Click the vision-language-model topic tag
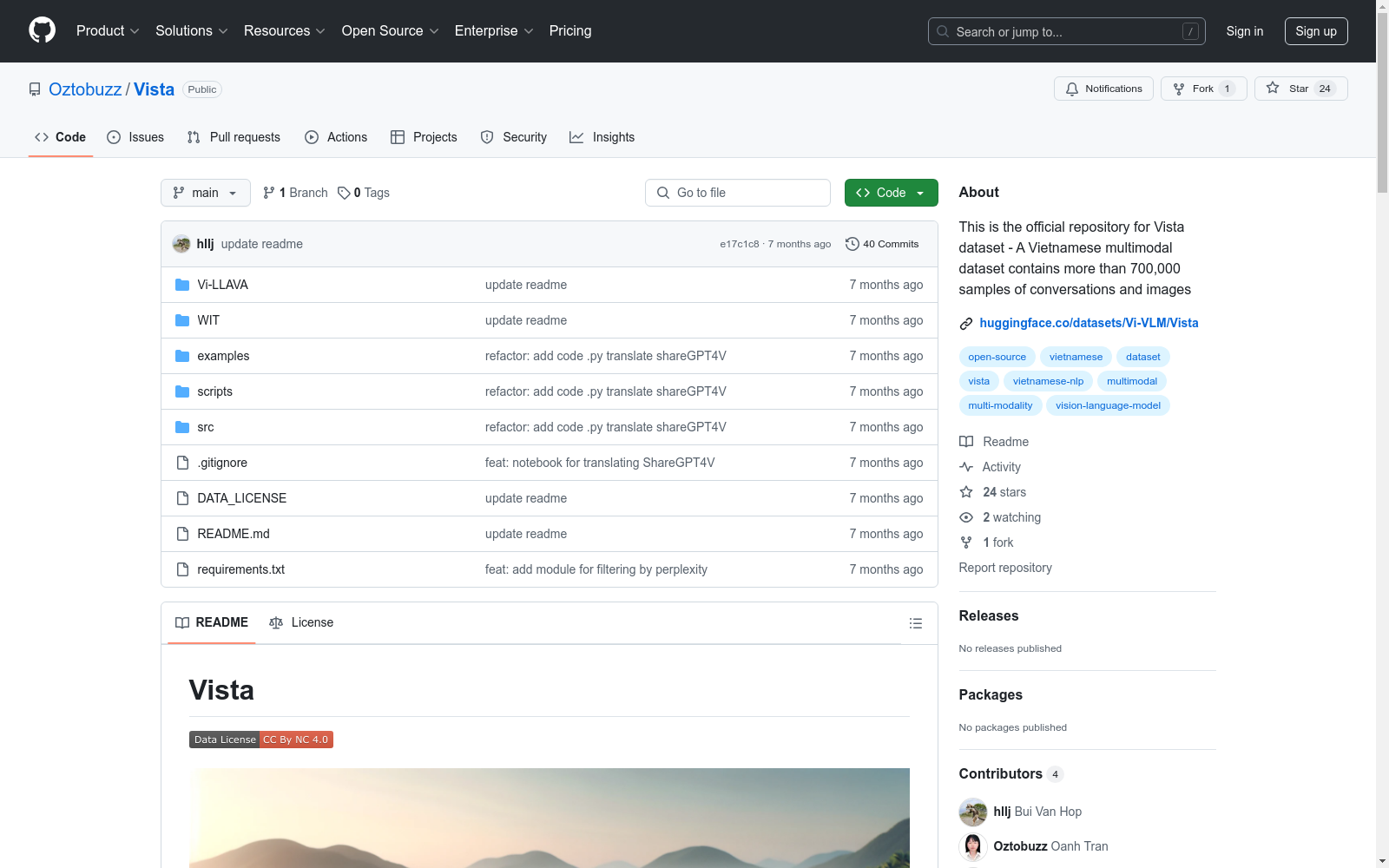 [x=1108, y=405]
